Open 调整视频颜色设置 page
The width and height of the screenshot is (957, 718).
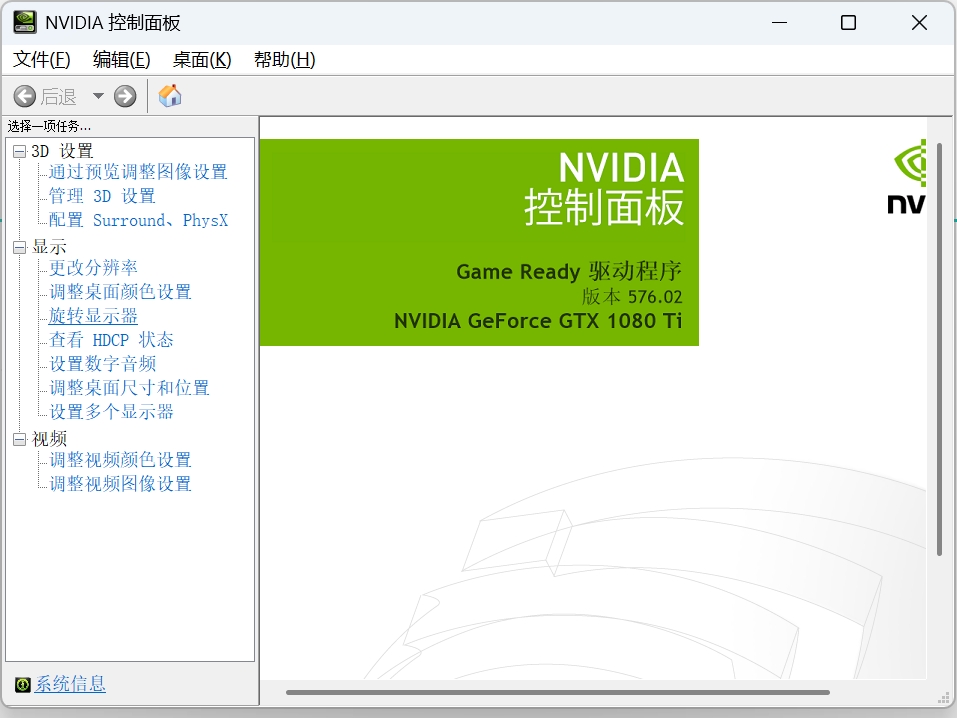point(120,460)
